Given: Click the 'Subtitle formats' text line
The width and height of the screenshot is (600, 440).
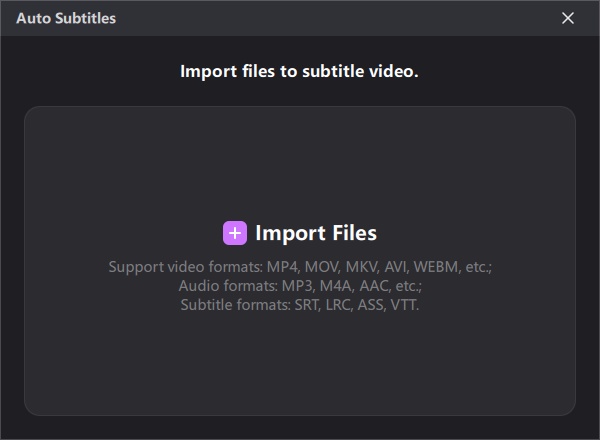Looking at the screenshot, I should (x=300, y=304).
